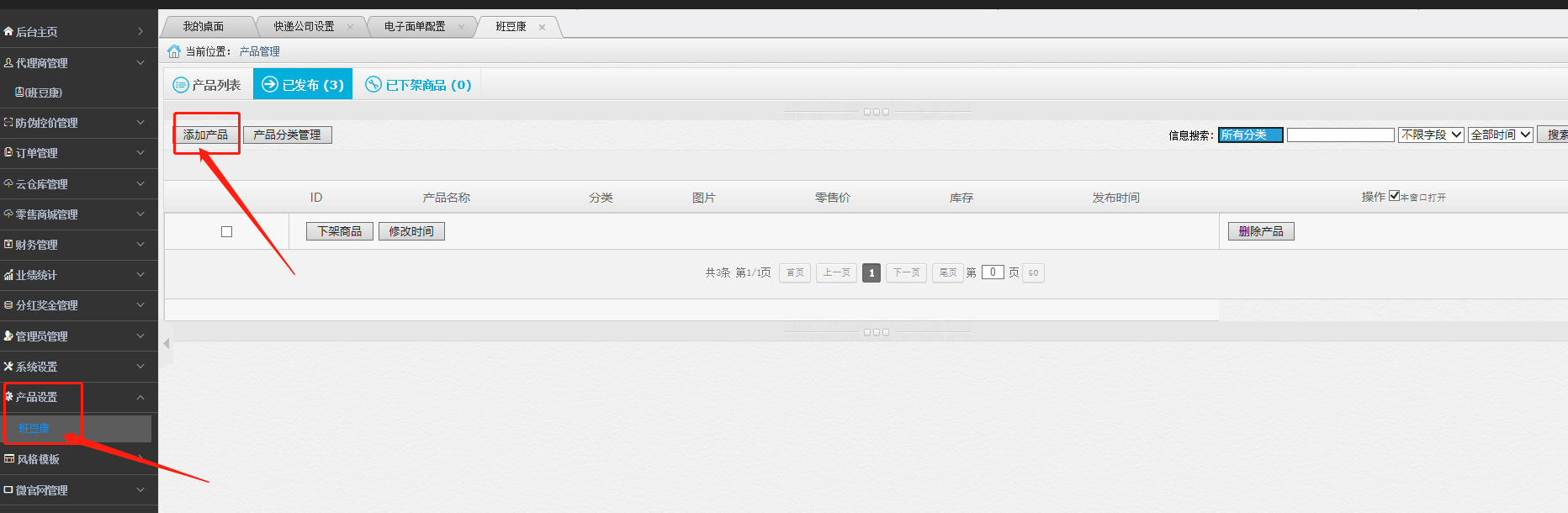Toggle the 本窗口打开 checkbox

coord(1394,196)
